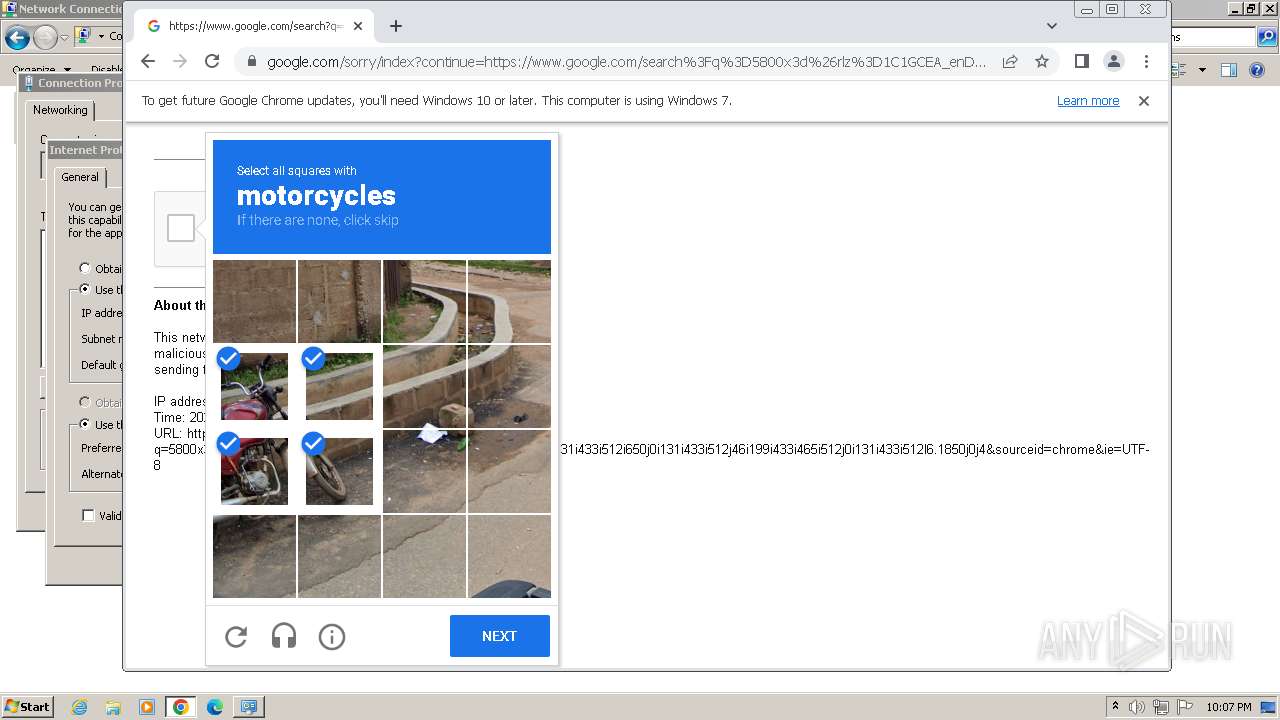This screenshot has width=1280, height=720.
Task: Open the tab search dropdown arrow
Action: tap(1052, 26)
